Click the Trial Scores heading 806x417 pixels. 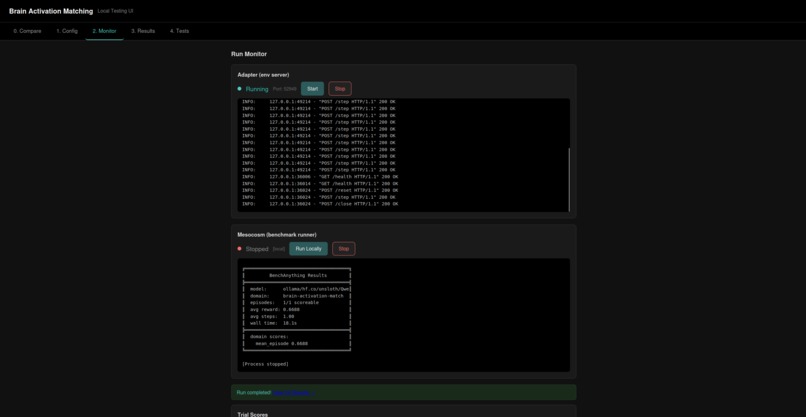[252, 414]
